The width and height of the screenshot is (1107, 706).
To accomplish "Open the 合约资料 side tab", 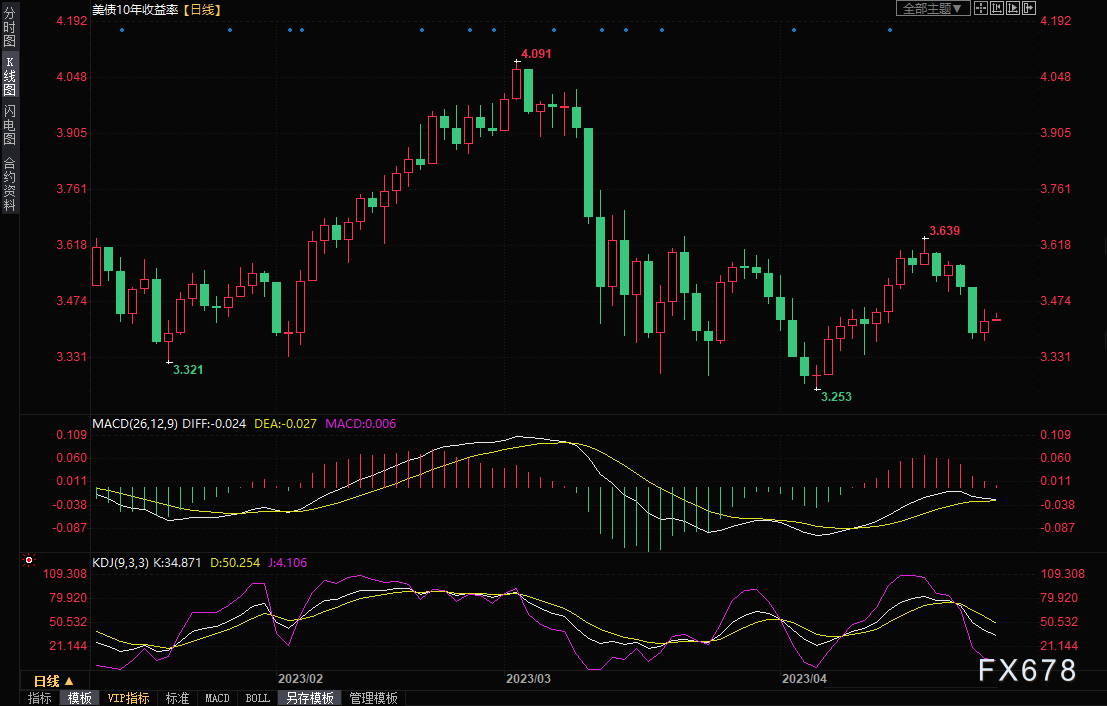I will click(x=9, y=183).
